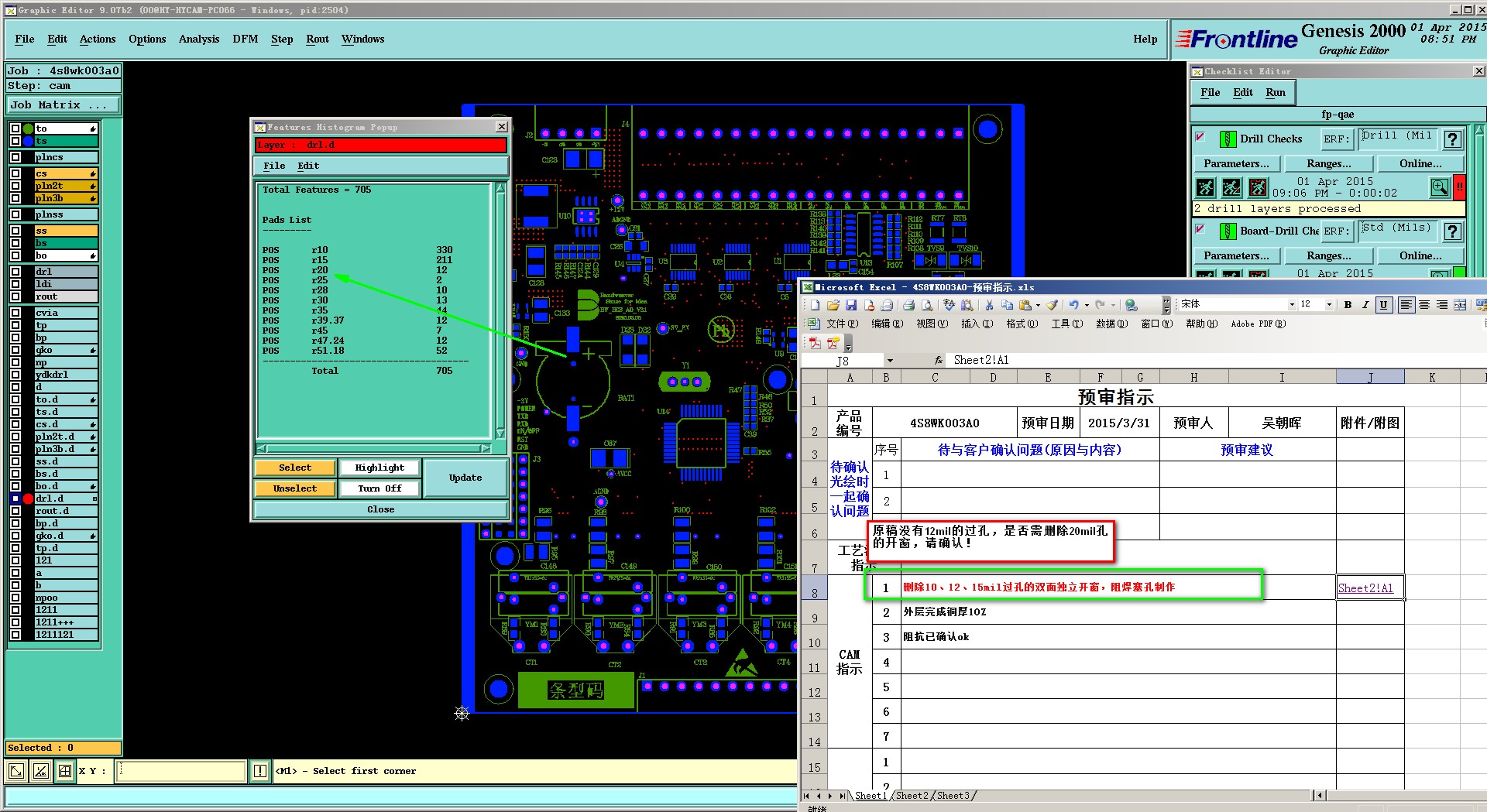Click the blue color dot of layer ts
The height and width of the screenshot is (812, 1487).
(x=29, y=141)
